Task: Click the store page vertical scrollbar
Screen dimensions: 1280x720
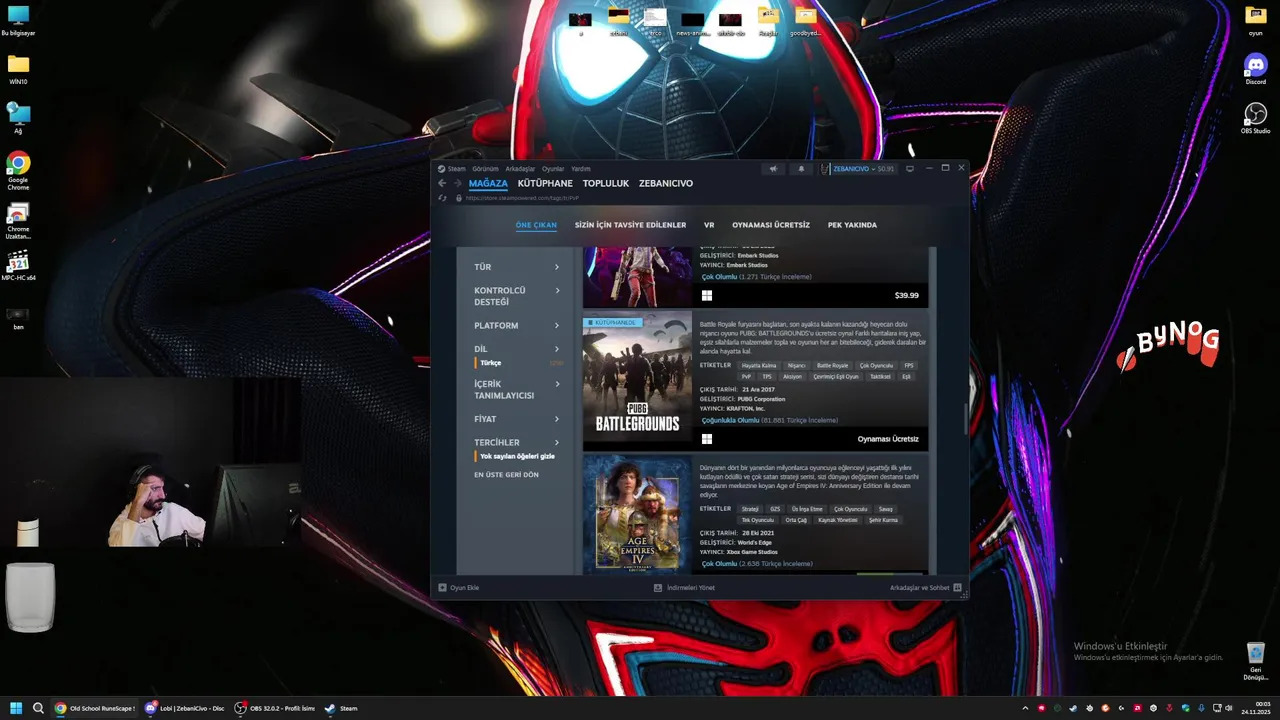Action: [x=965, y=418]
